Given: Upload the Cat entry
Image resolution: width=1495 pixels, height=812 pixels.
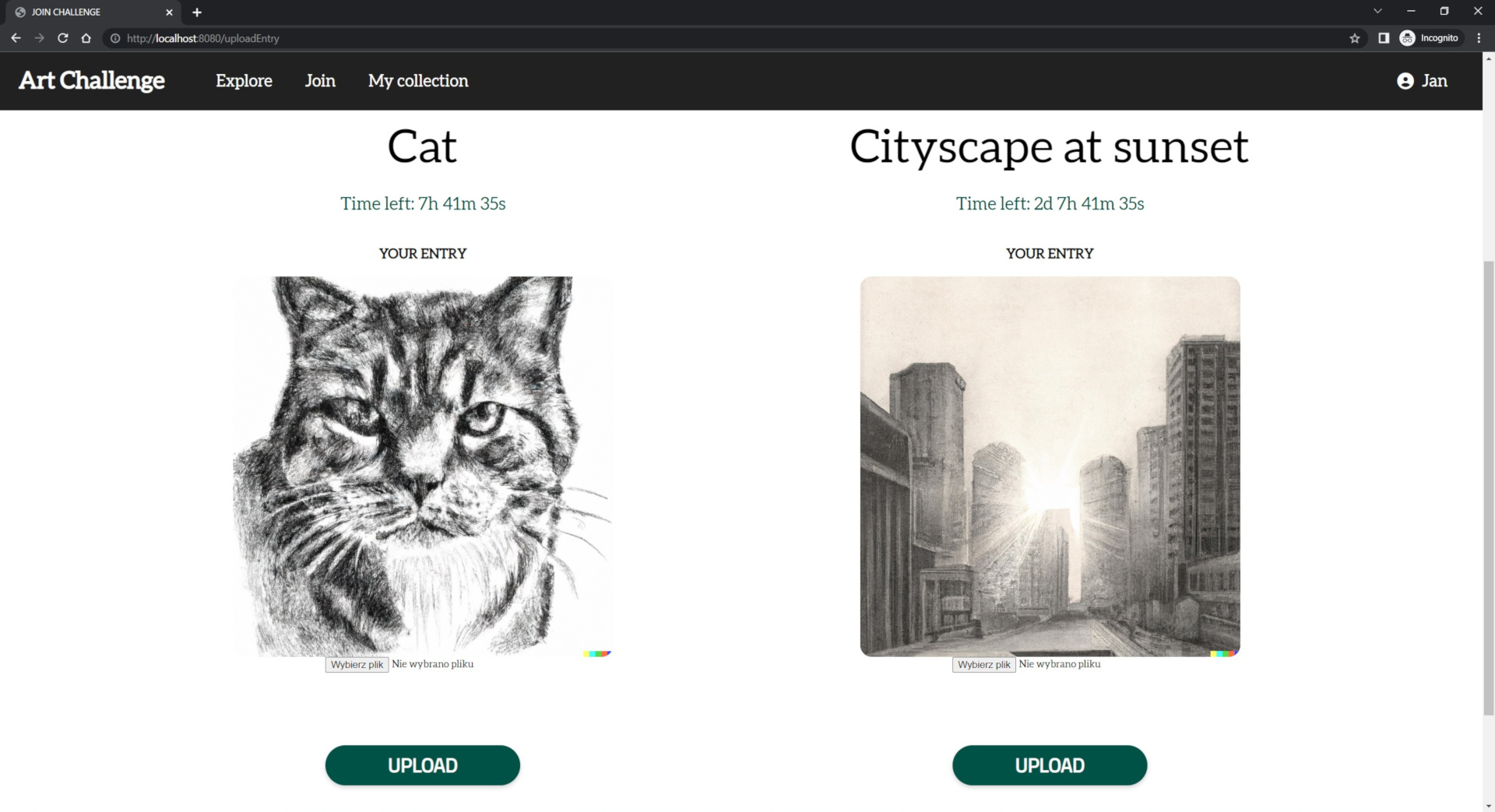Looking at the screenshot, I should pyautogui.click(x=423, y=765).
